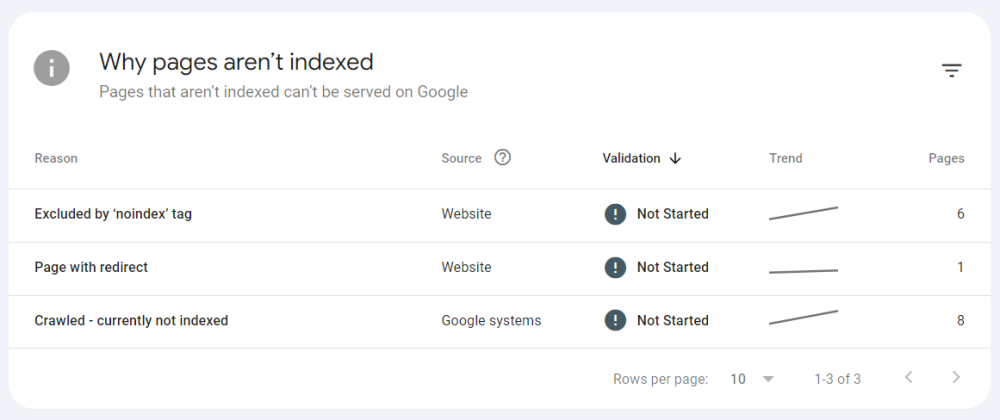The height and width of the screenshot is (420, 1000).
Task: Click the trend line for redirect row
Action: 803,270
